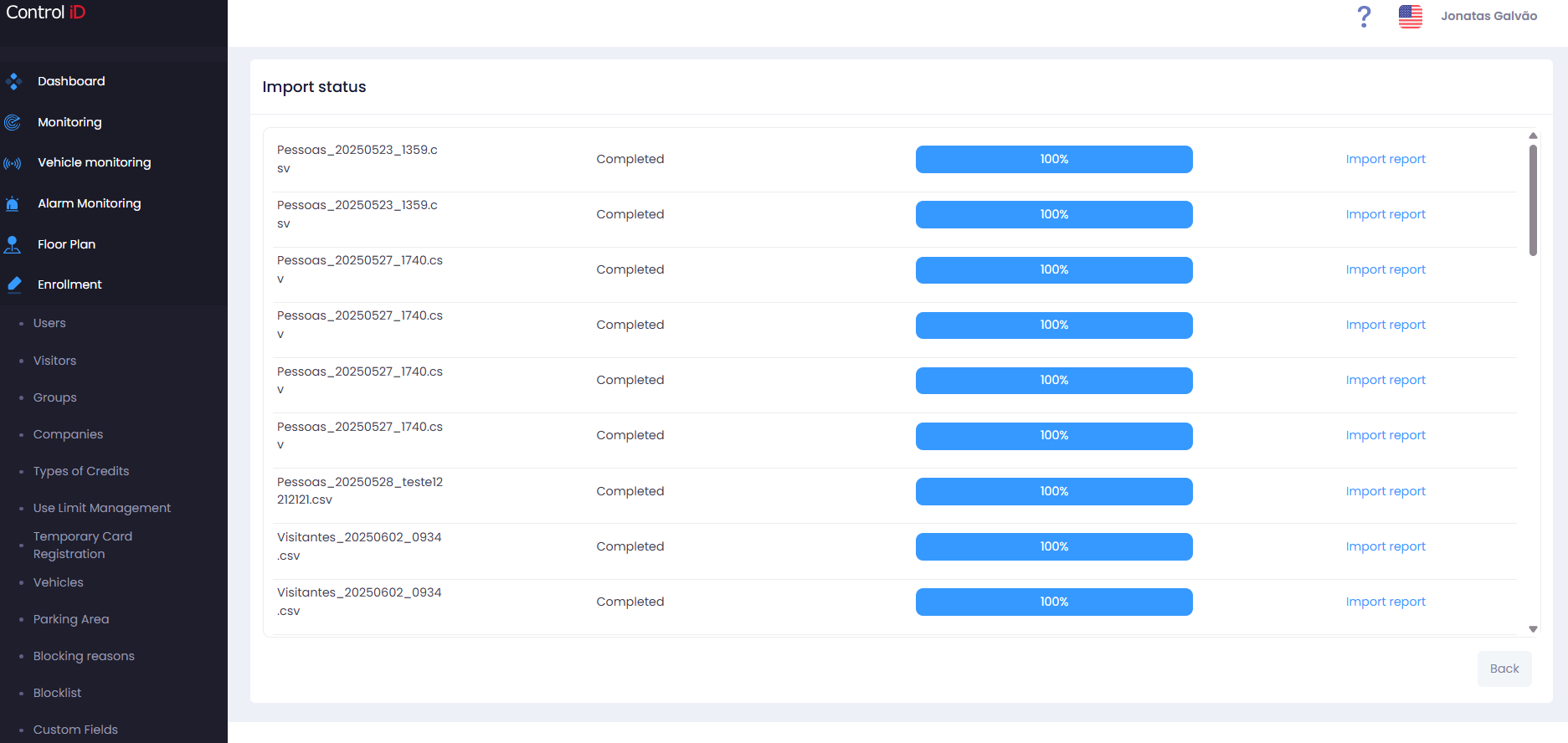Viewport: 1568px width, 743px height.
Task: Click the Alarm Monitoring siren icon
Action: [x=13, y=203]
